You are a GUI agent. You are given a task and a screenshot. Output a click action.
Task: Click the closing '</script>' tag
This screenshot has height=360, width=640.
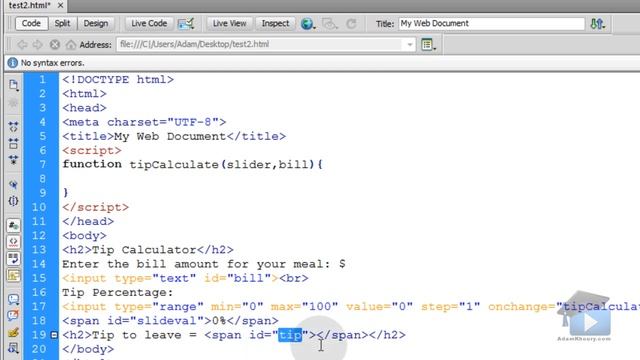pos(96,207)
